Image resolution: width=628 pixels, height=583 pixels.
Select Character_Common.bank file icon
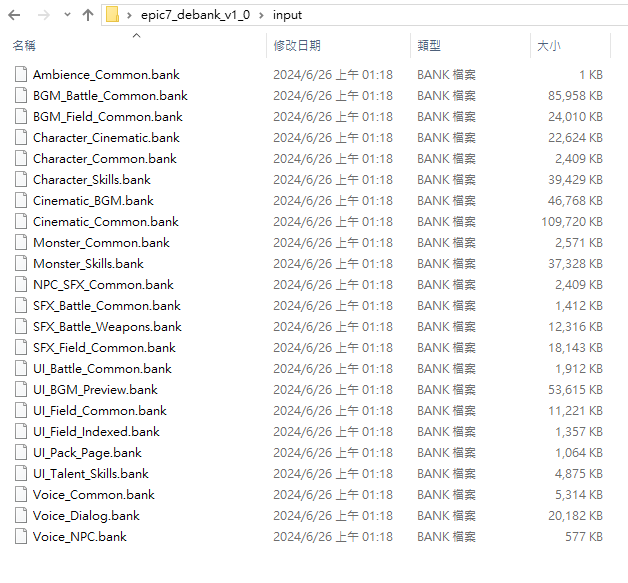coord(21,159)
